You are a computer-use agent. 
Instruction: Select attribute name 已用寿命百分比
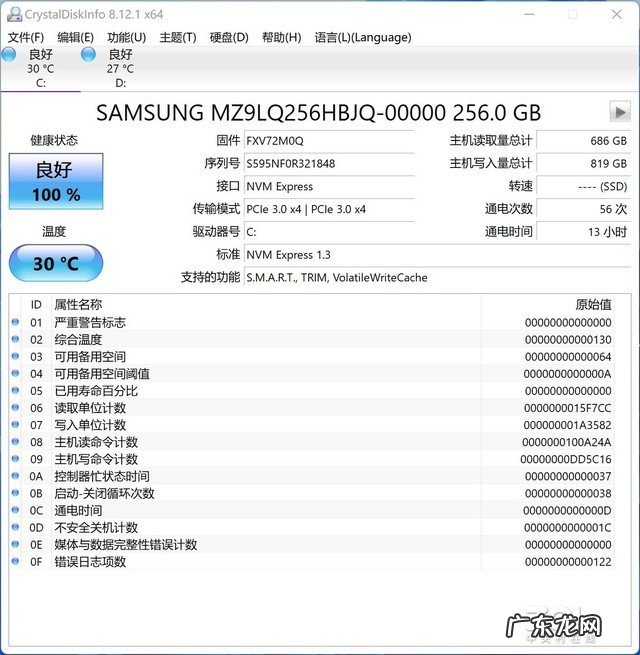pos(96,391)
